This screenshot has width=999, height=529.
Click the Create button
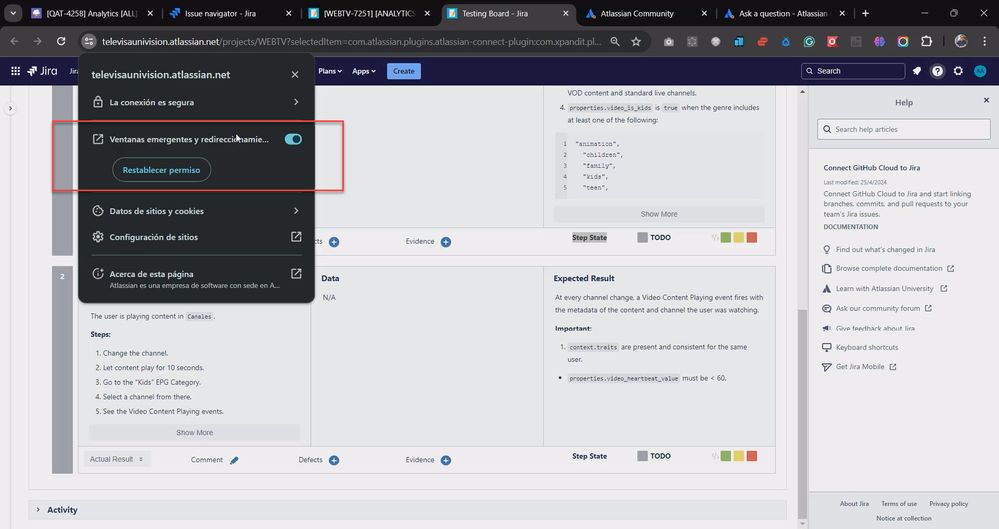pos(403,71)
